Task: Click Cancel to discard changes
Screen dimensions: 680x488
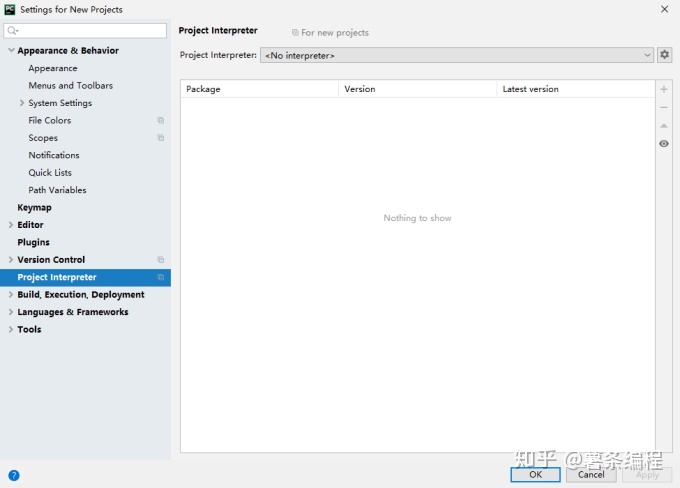Action: click(591, 475)
